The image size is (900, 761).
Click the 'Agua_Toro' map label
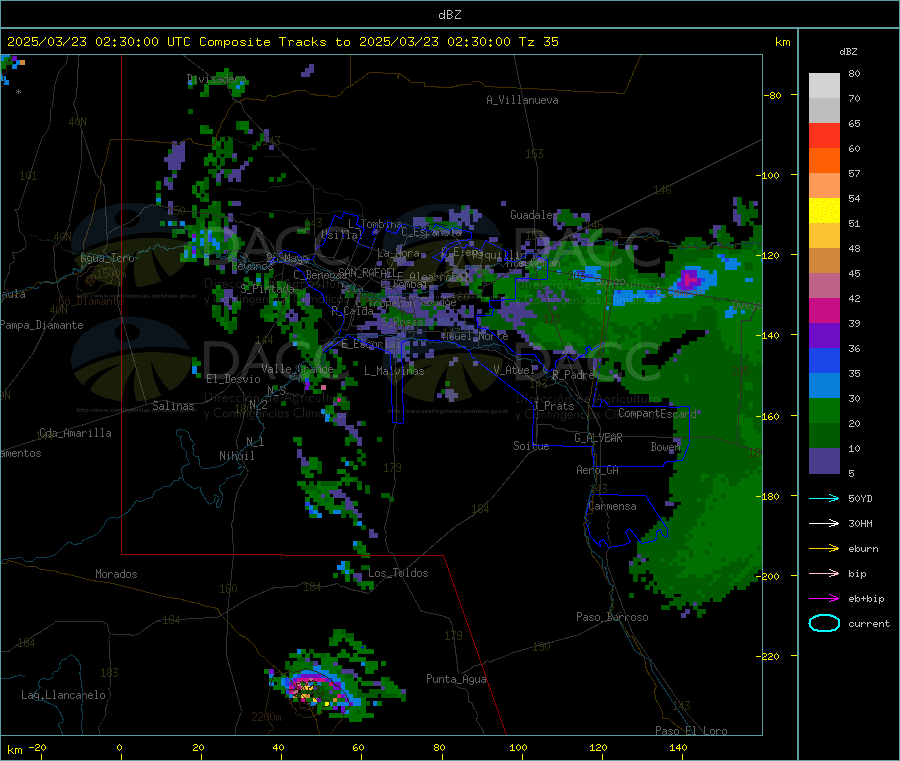[107, 258]
